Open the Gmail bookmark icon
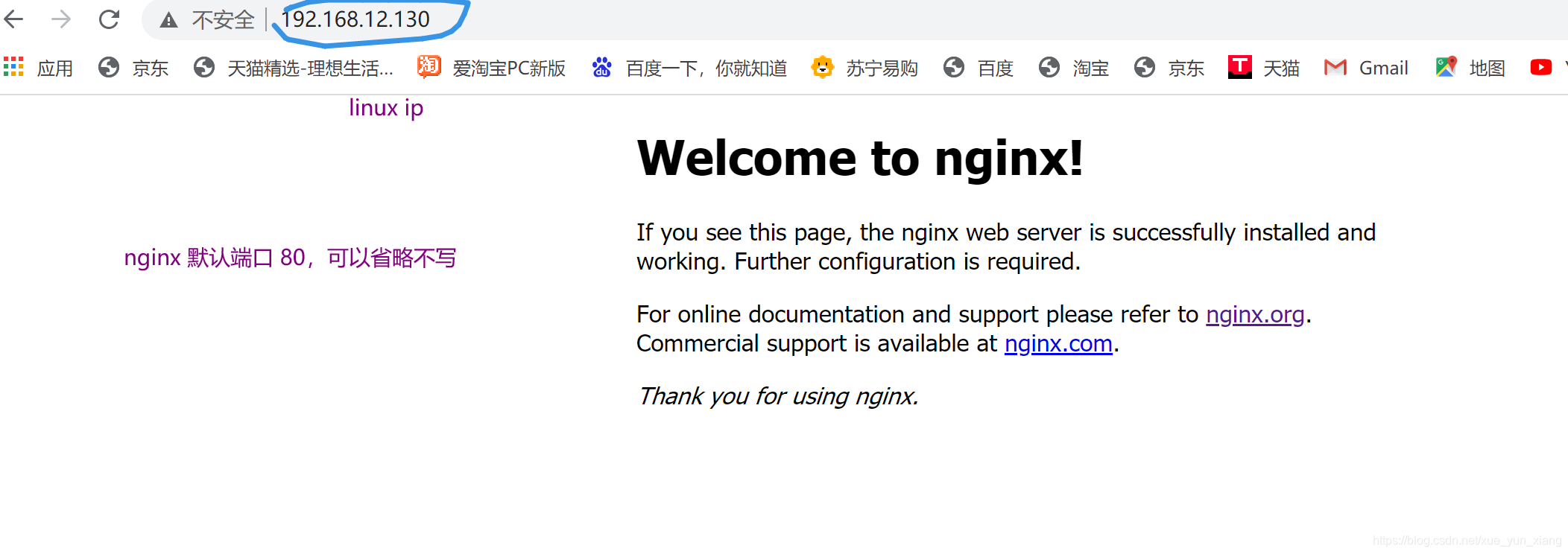Screen dimensions: 1568x554 (x=1335, y=68)
